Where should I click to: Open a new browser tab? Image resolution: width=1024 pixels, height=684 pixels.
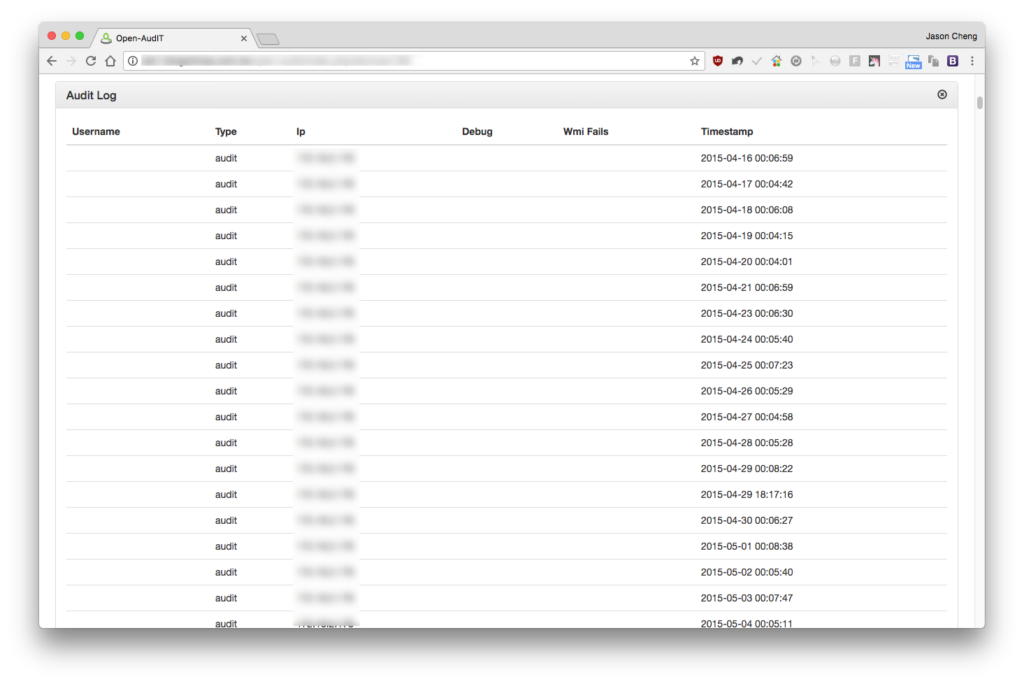coord(268,39)
